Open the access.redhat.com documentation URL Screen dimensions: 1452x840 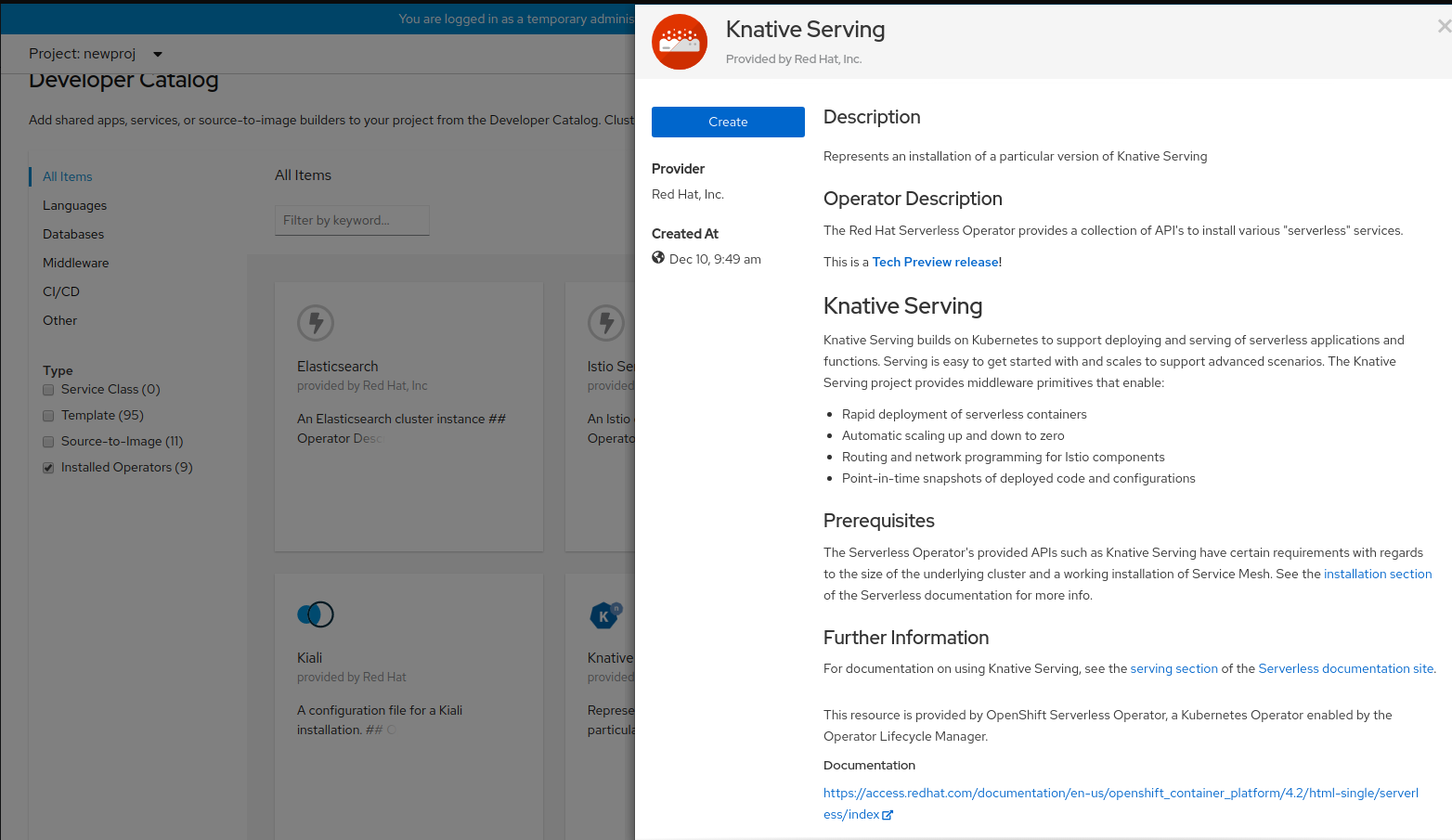[x=1121, y=804]
